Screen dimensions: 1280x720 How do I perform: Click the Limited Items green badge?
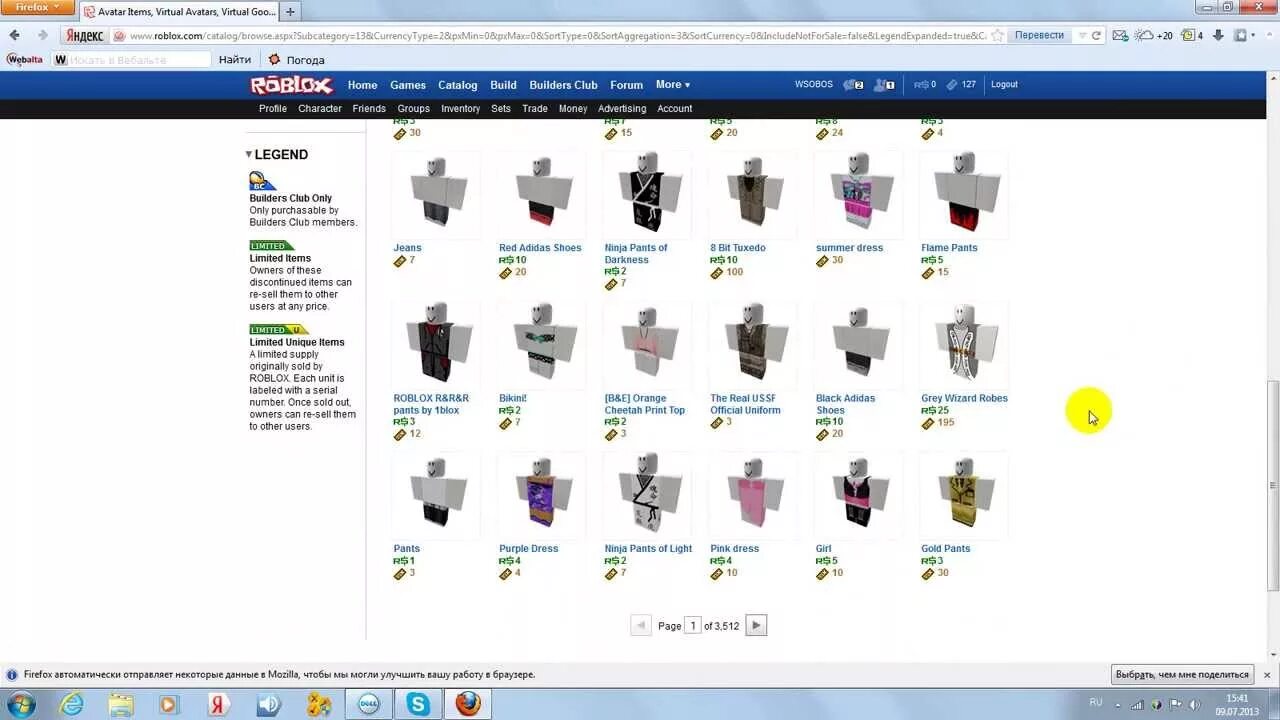click(271, 245)
